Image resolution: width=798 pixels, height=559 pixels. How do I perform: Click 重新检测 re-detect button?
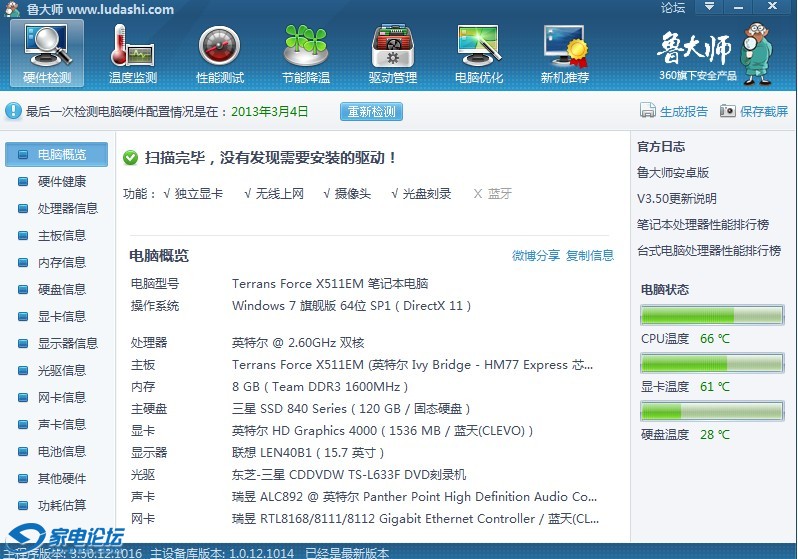(x=371, y=111)
